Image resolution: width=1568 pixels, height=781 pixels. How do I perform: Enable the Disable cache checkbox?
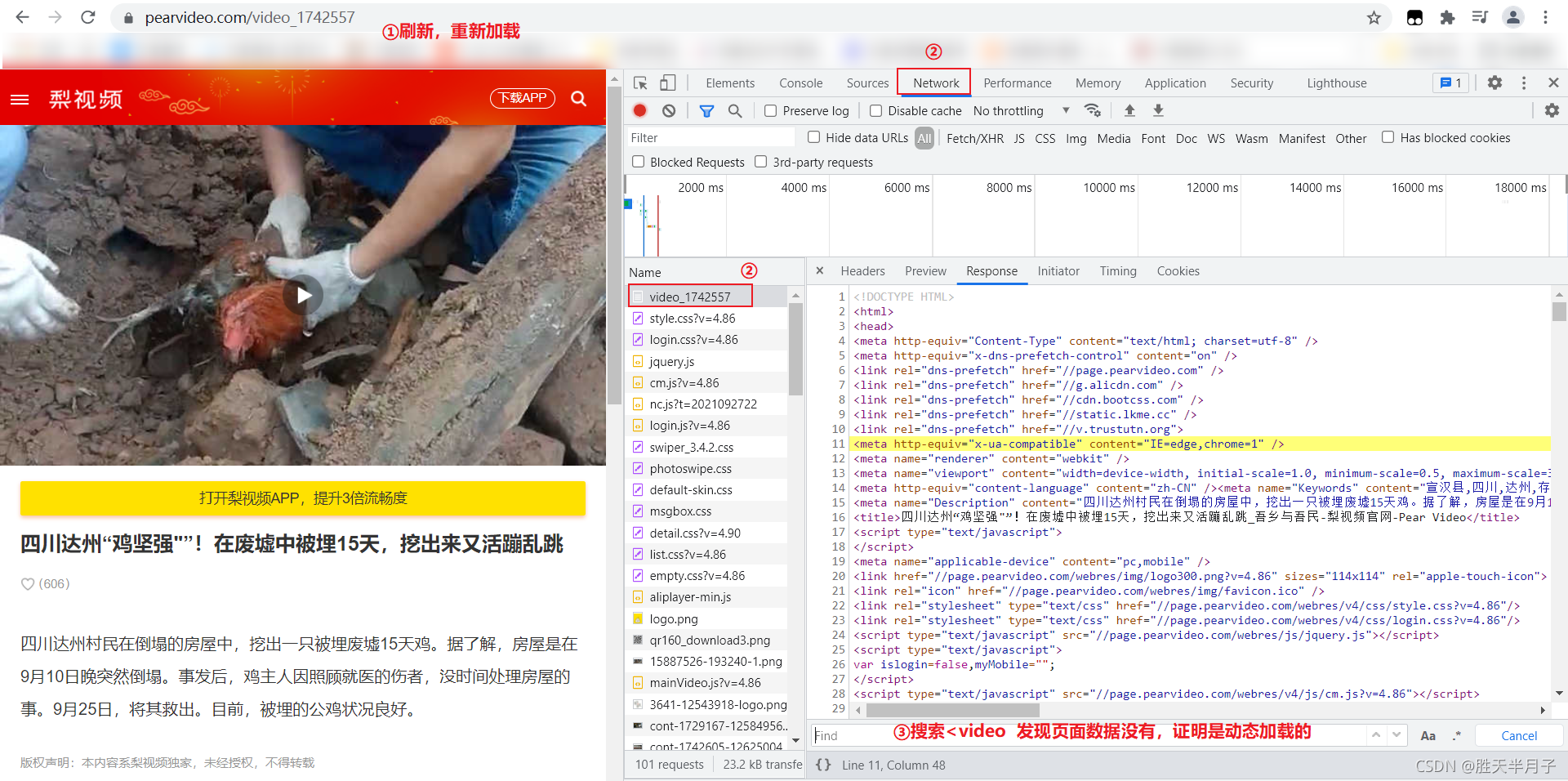coord(875,110)
